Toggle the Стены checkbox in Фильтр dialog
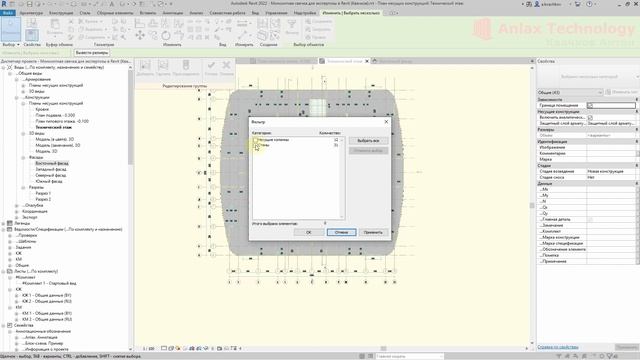 tap(255, 145)
